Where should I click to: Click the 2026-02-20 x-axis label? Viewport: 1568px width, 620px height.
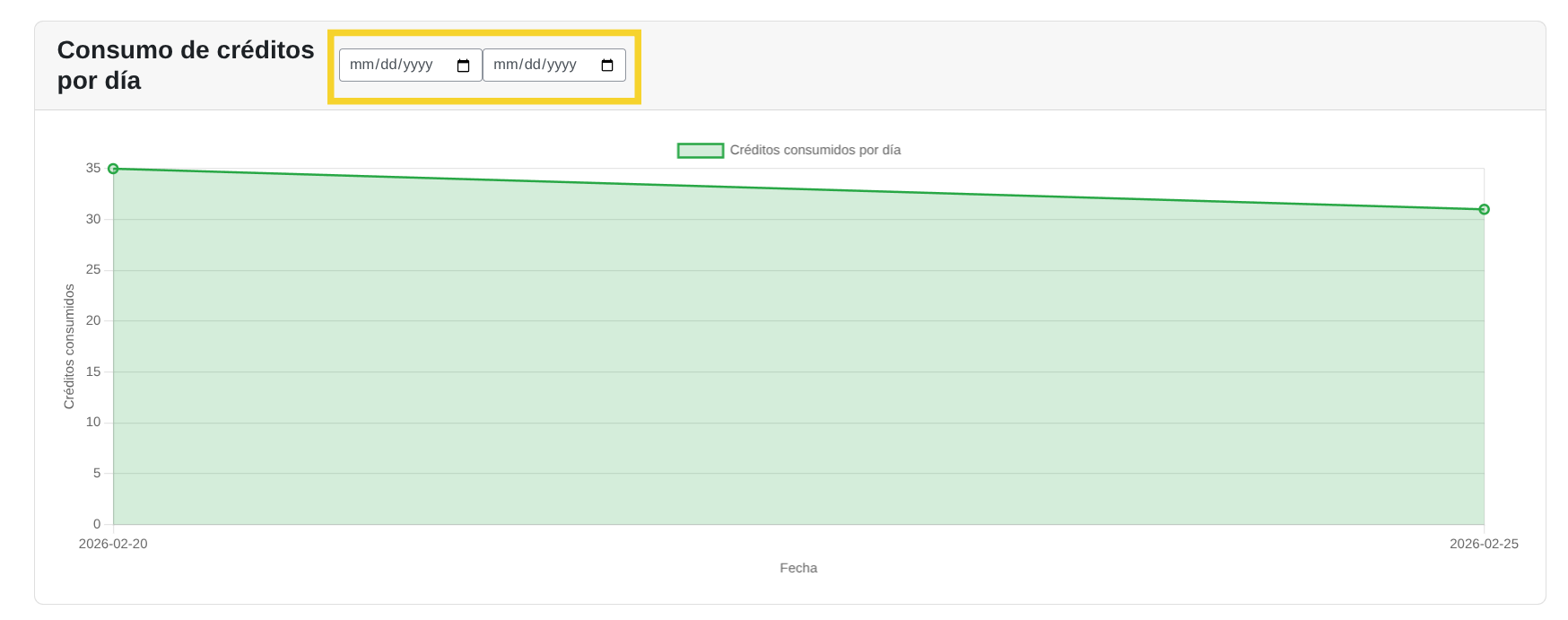(113, 544)
